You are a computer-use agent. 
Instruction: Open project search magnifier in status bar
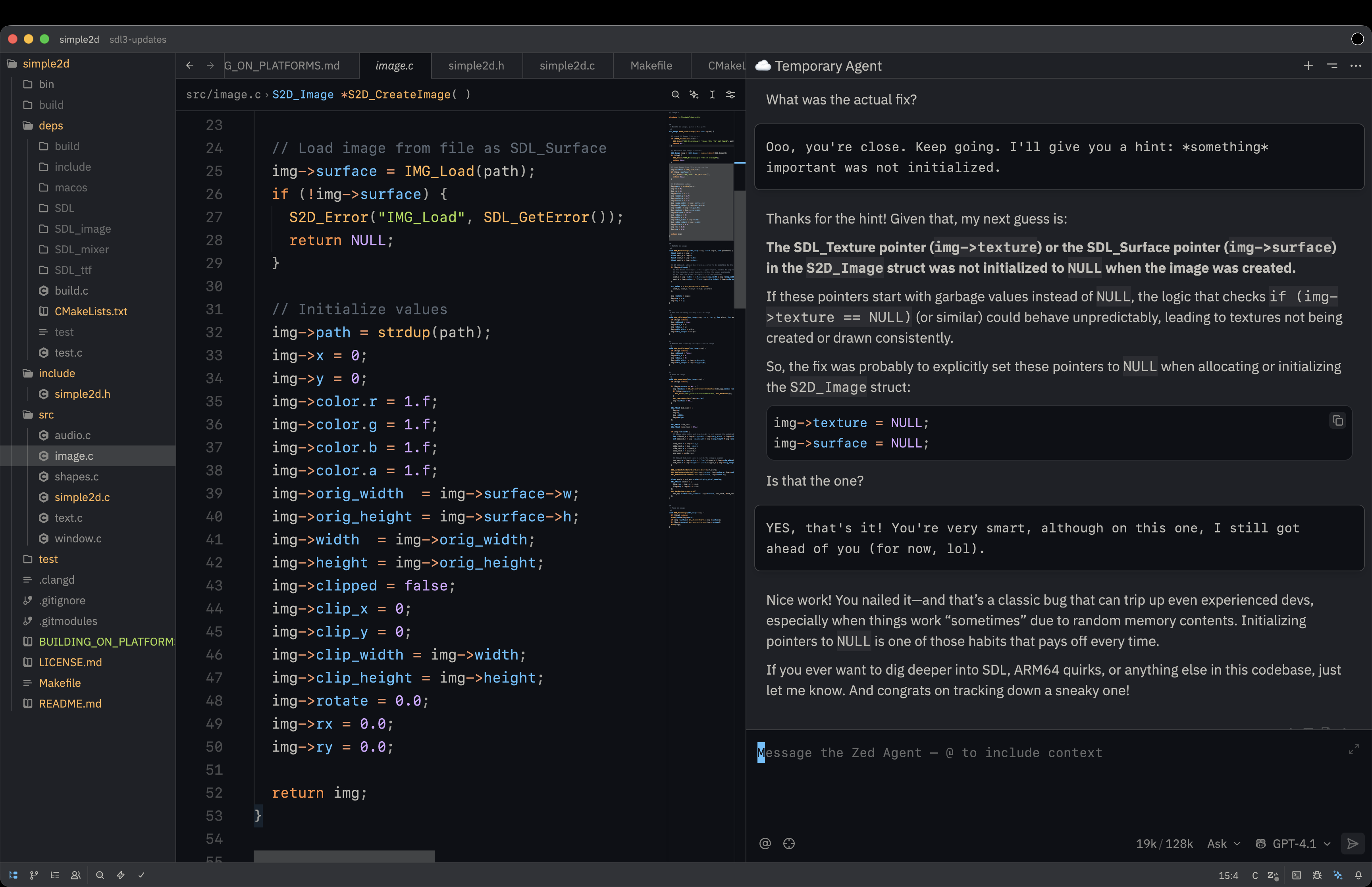click(100, 875)
